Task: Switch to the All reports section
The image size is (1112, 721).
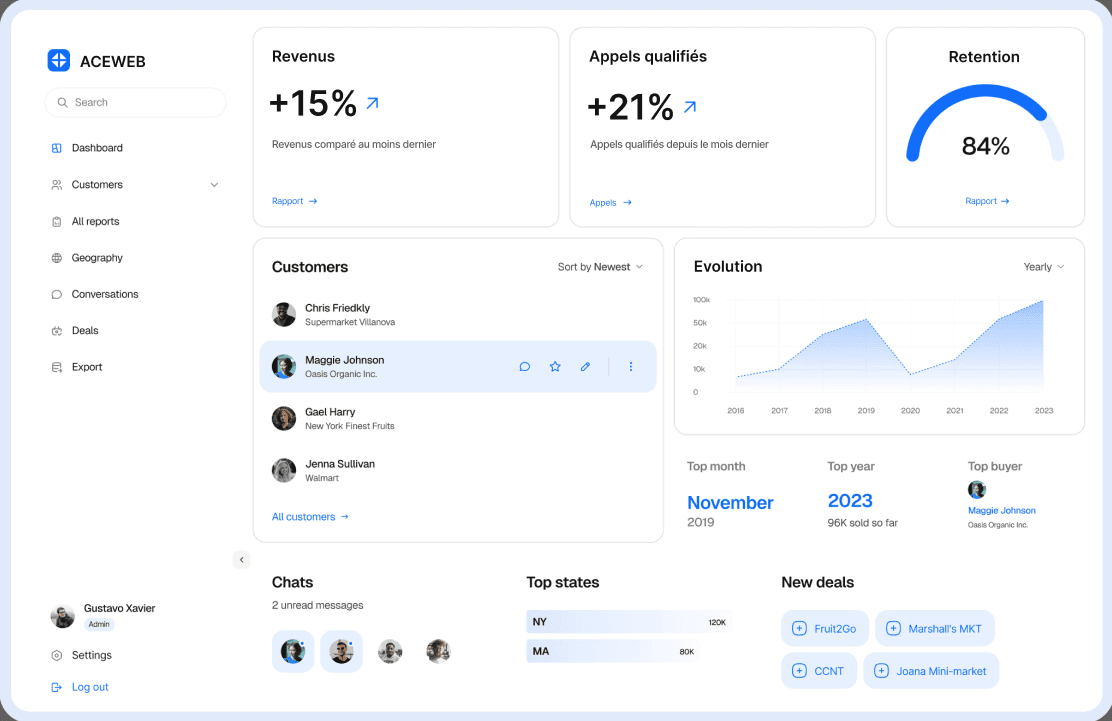Action: (95, 221)
